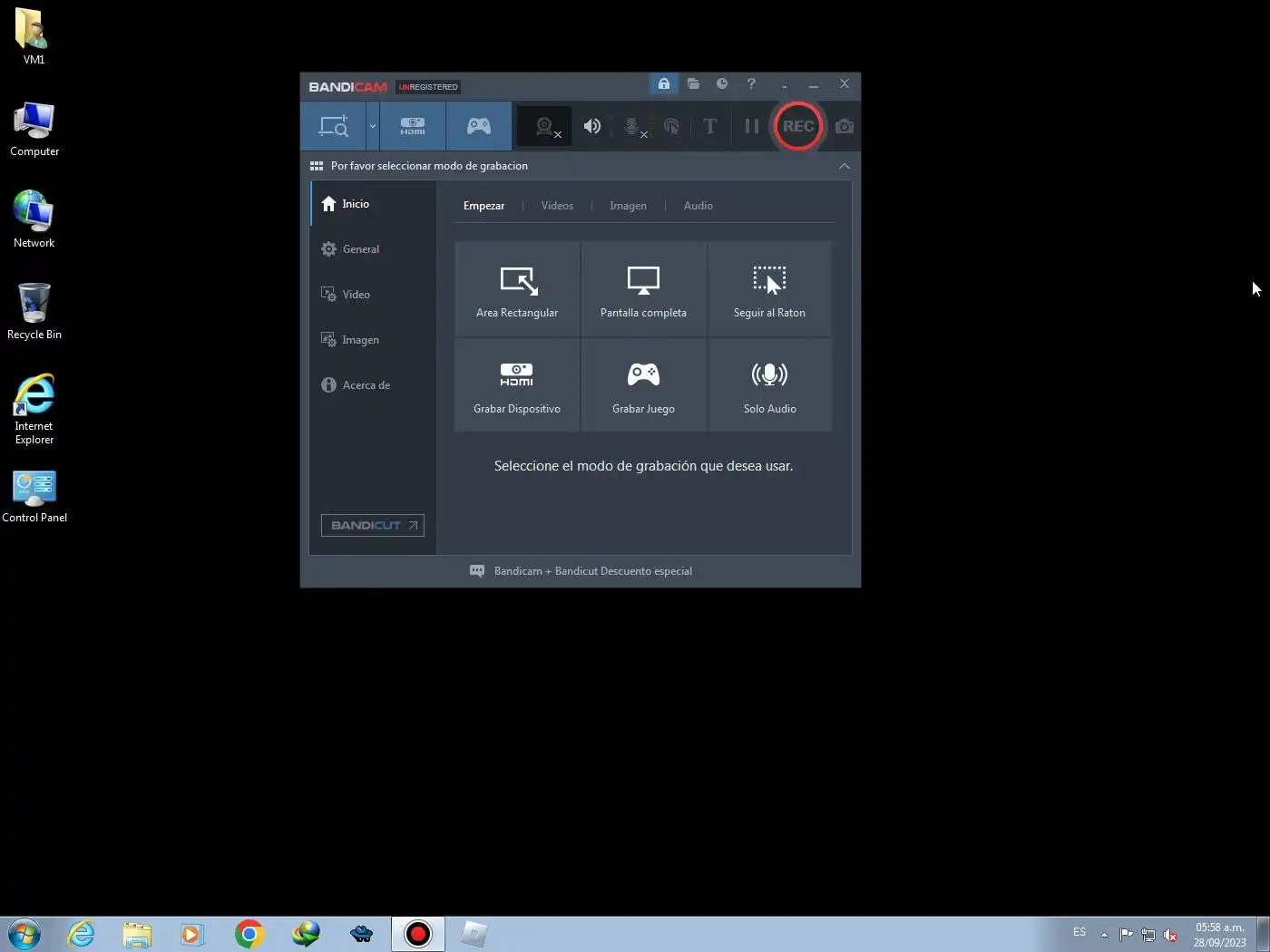Image resolution: width=1270 pixels, height=952 pixels.
Task: Toggle the mouse click effects icon
Action: pyautogui.click(x=671, y=126)
